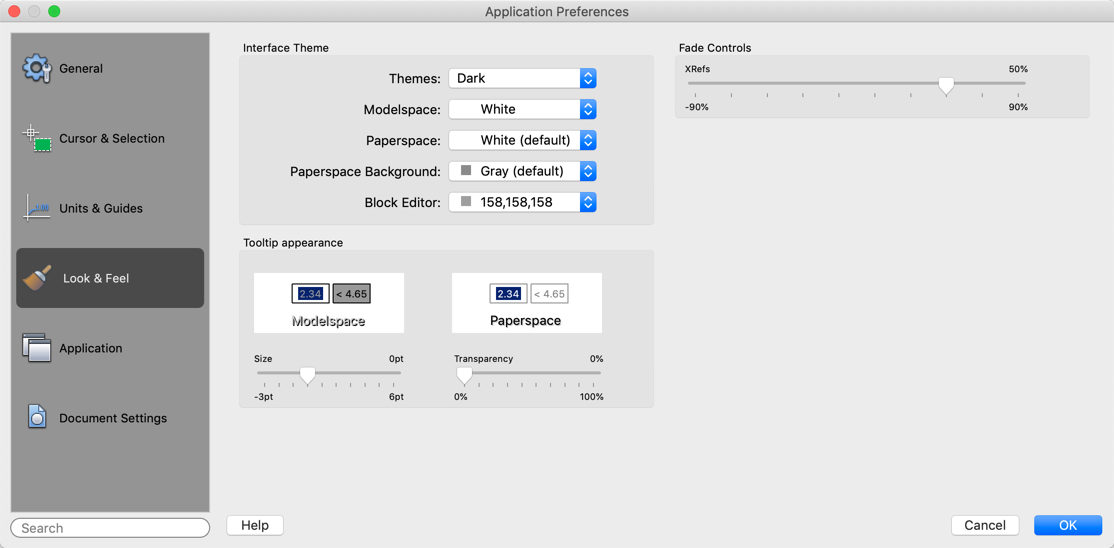This screenshot has height=548, width=1114.
Task: Open the Document Settings section
Action: pyautogui.click(x=112, y=418)
